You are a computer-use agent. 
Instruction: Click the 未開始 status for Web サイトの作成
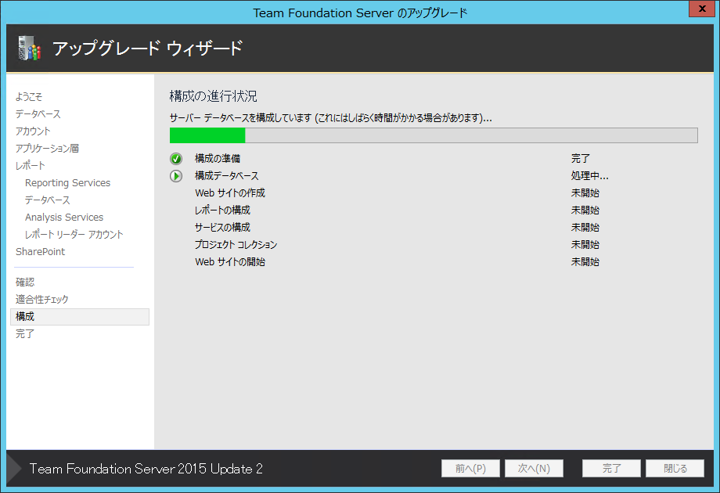[x=585, y=193]
